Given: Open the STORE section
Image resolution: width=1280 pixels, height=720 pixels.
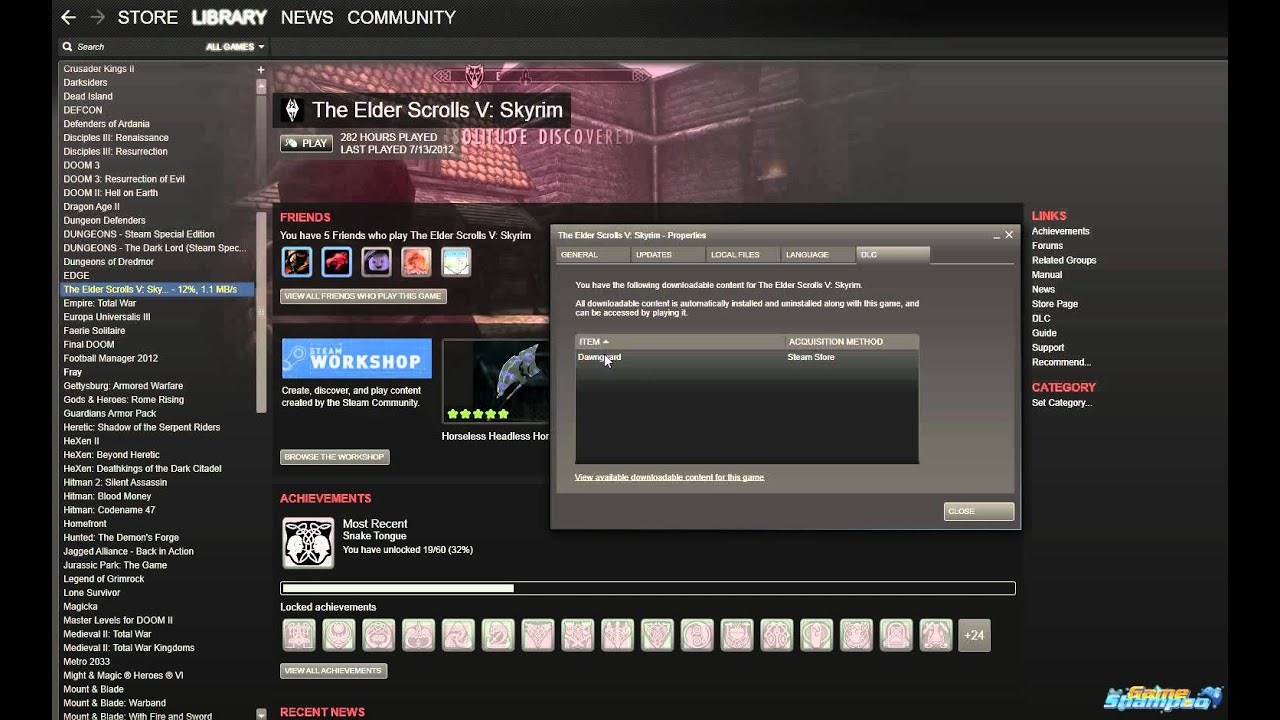Looking at the screenshot, I should [x=148, y=17].
